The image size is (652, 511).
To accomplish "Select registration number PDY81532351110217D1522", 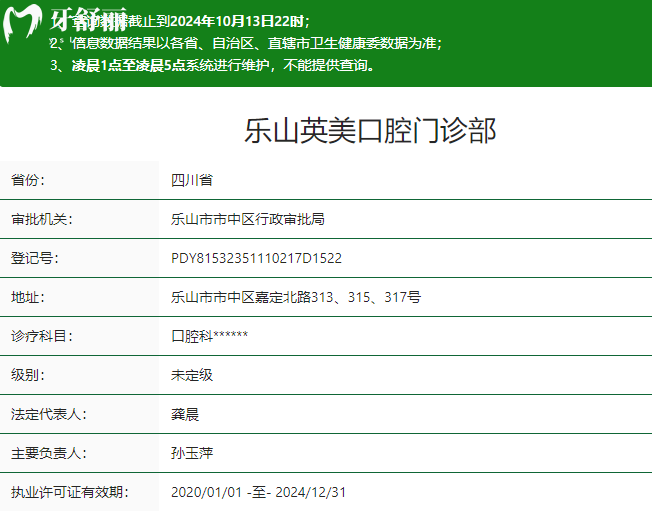I will [x=257, y=258].
